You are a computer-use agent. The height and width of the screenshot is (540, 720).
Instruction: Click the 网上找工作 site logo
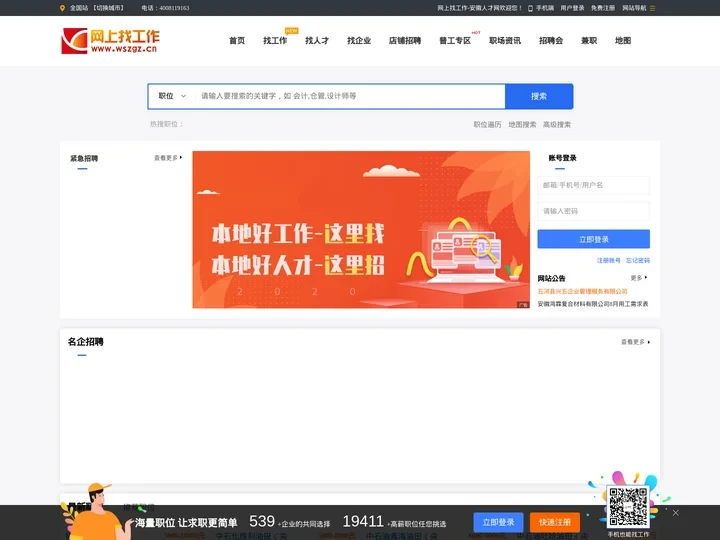point(110,41)
